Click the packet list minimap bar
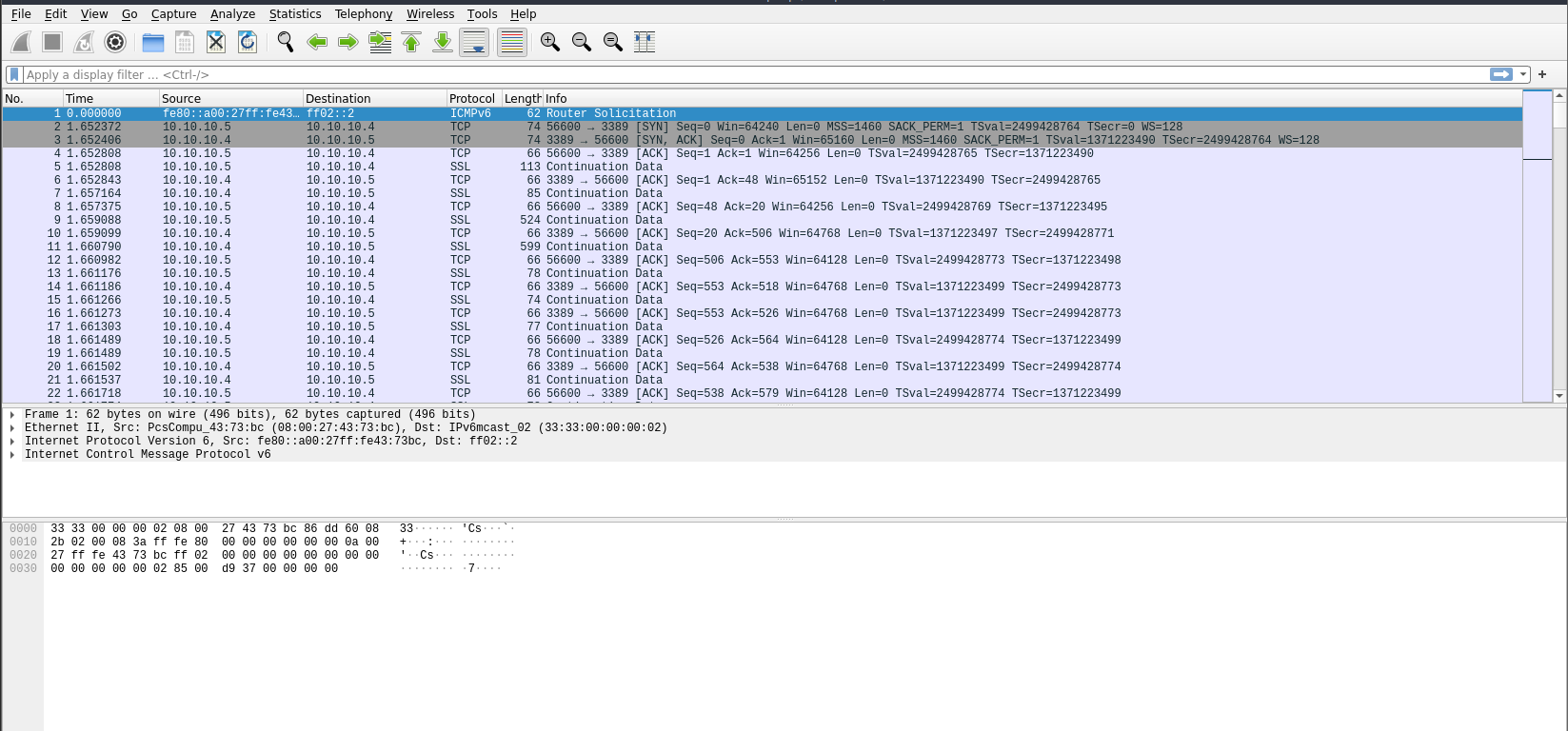Viewport: 1568px width, 731px height. point(1538,247)
